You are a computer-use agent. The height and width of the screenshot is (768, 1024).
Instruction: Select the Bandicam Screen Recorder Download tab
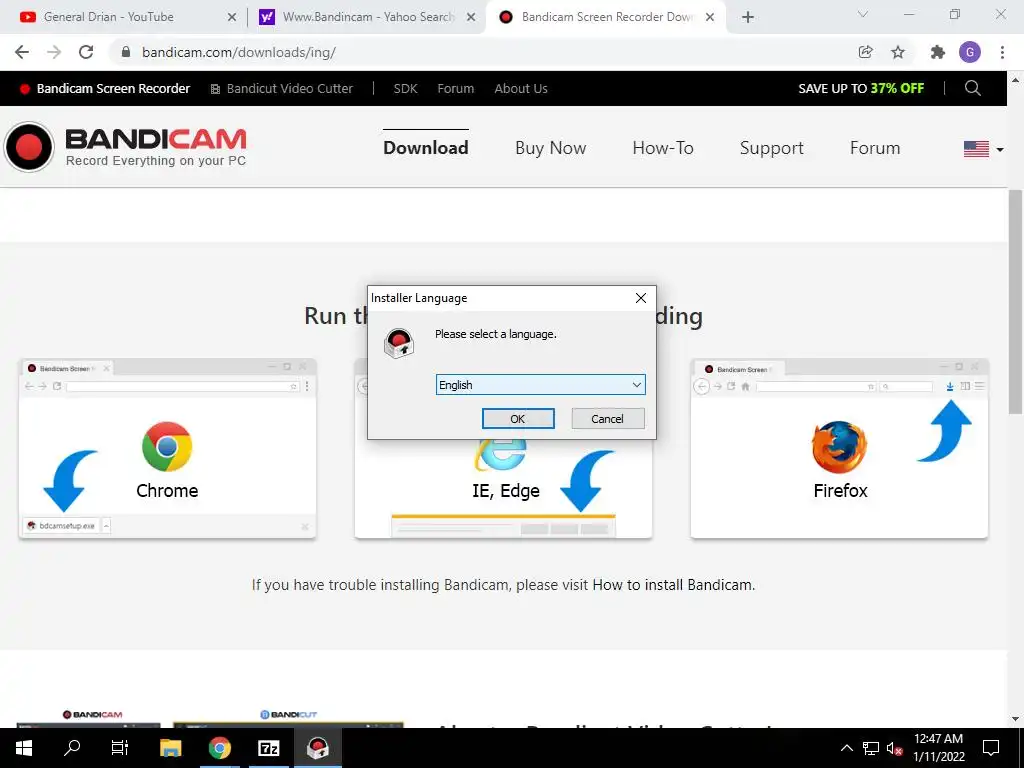click(606, 17)
